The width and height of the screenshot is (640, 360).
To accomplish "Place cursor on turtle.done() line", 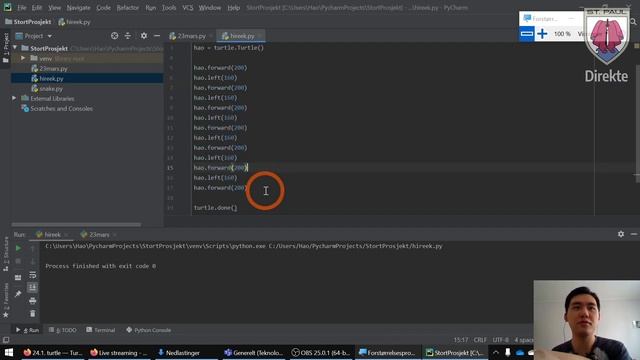I will [x=215, y=208].
